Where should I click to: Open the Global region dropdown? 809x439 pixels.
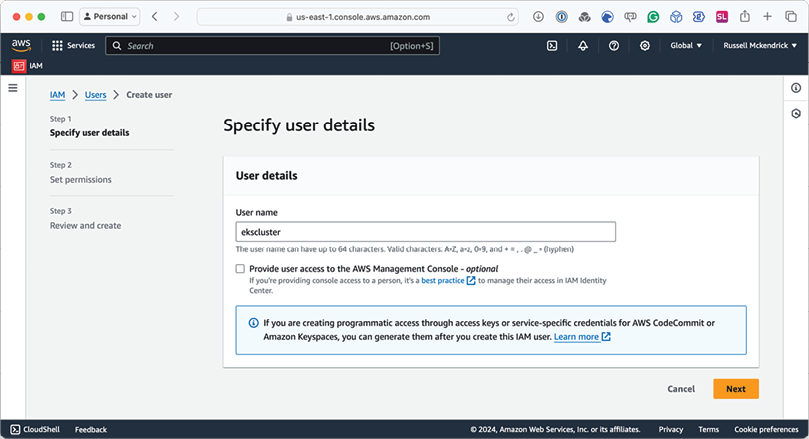coord(686,45)
